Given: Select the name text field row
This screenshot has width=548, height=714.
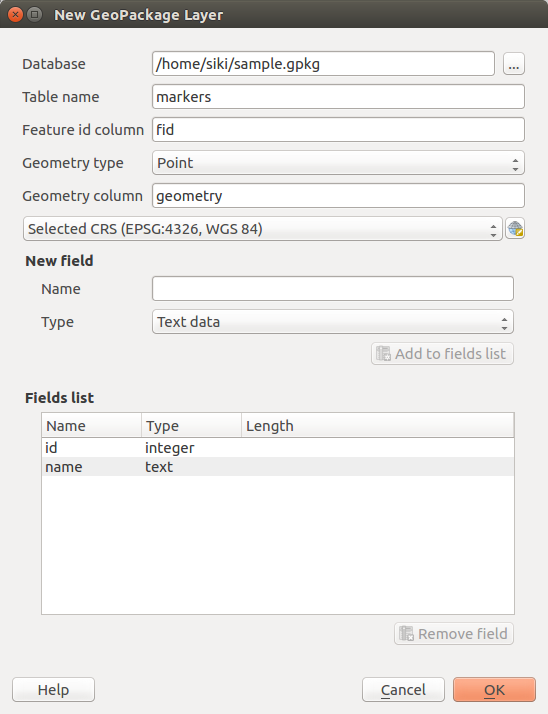Looking at the screenshot, I should click(278, 467).
